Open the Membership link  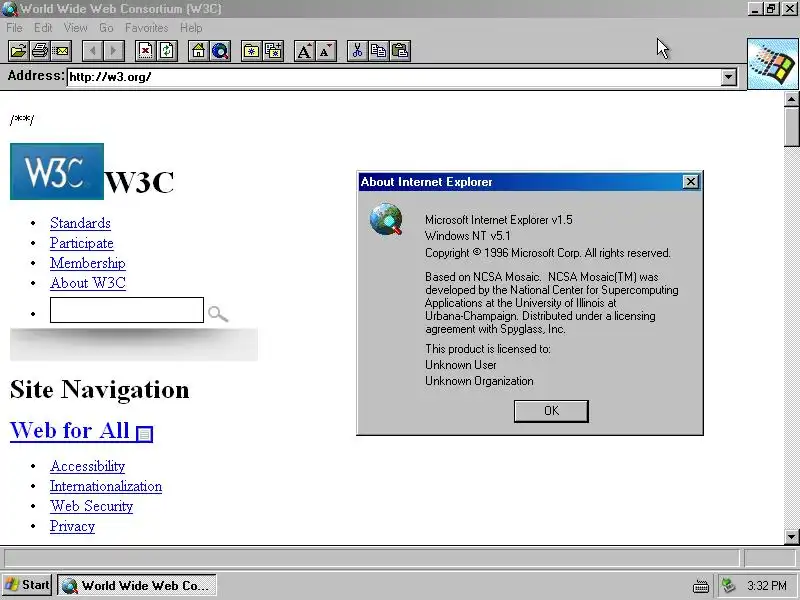(x=88, y=263)
